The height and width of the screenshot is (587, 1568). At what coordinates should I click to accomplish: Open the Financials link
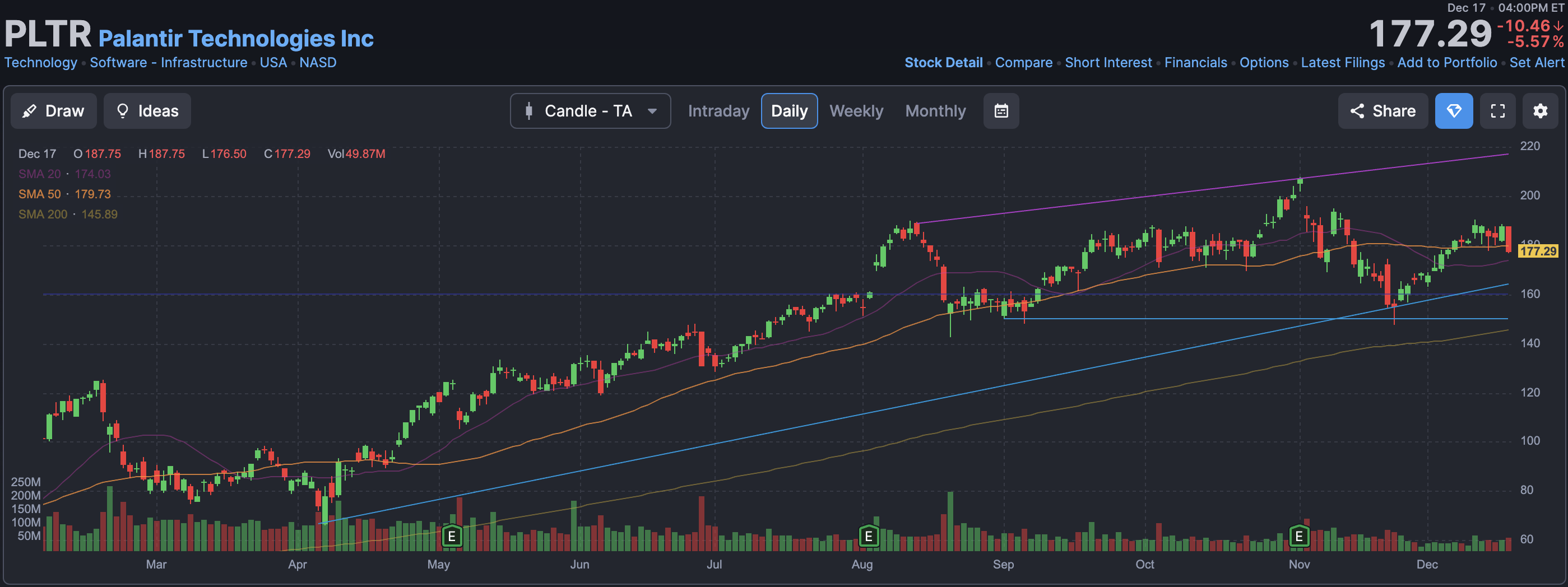pyautogui.click(x=1195, y=63)
